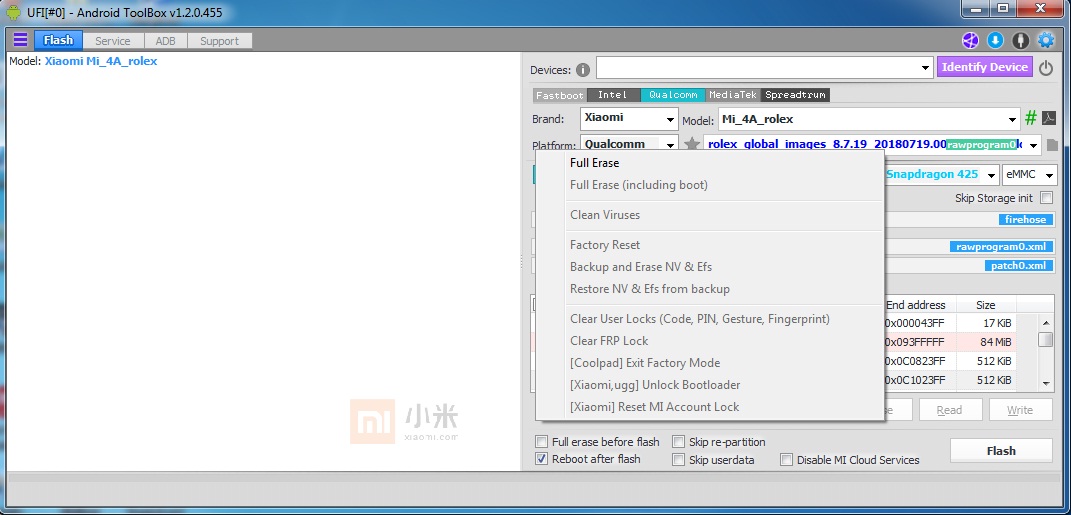Switch to the Service tab

[113, 41]
